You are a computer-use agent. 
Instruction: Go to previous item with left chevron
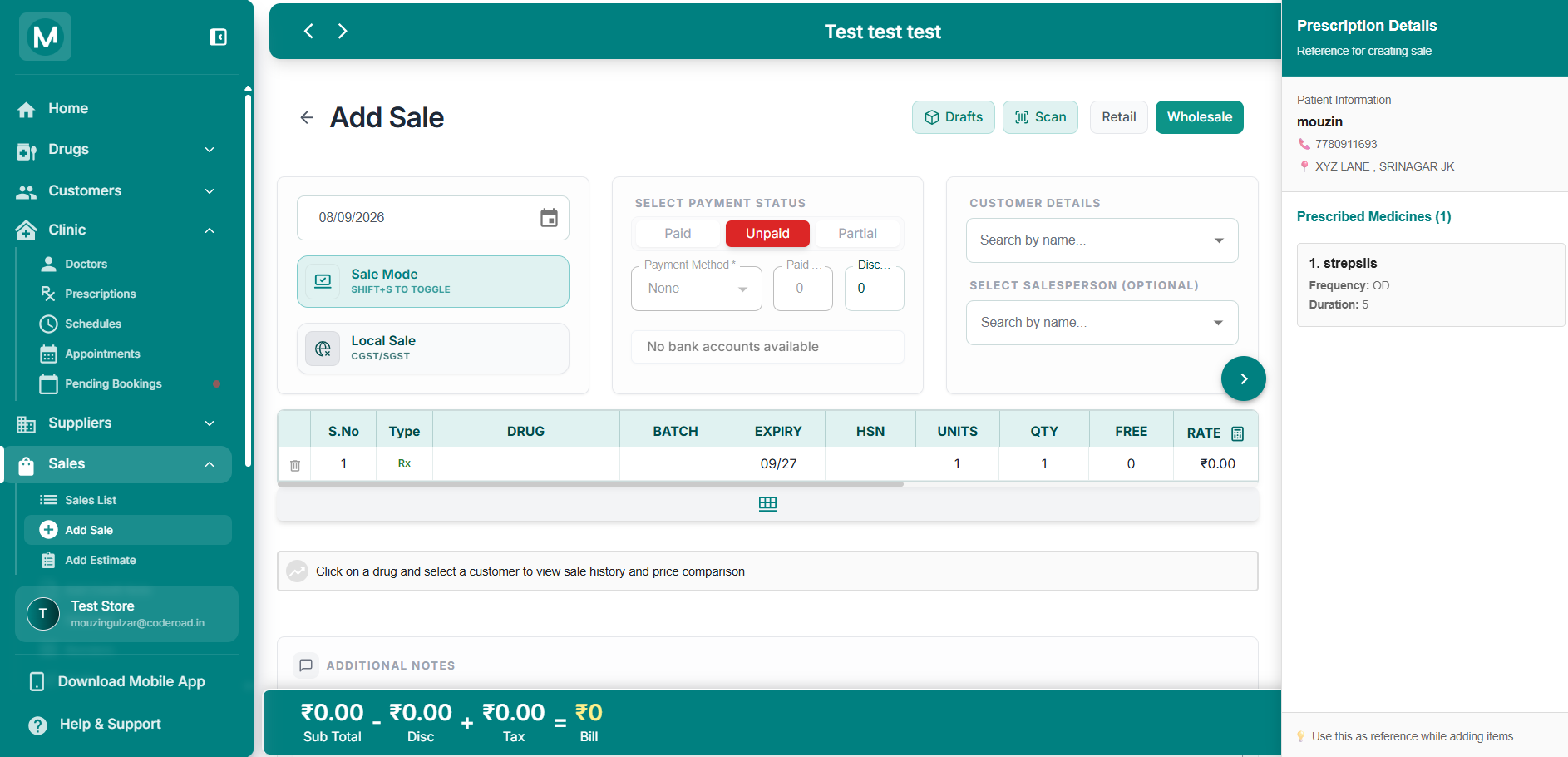pos(308,31)
